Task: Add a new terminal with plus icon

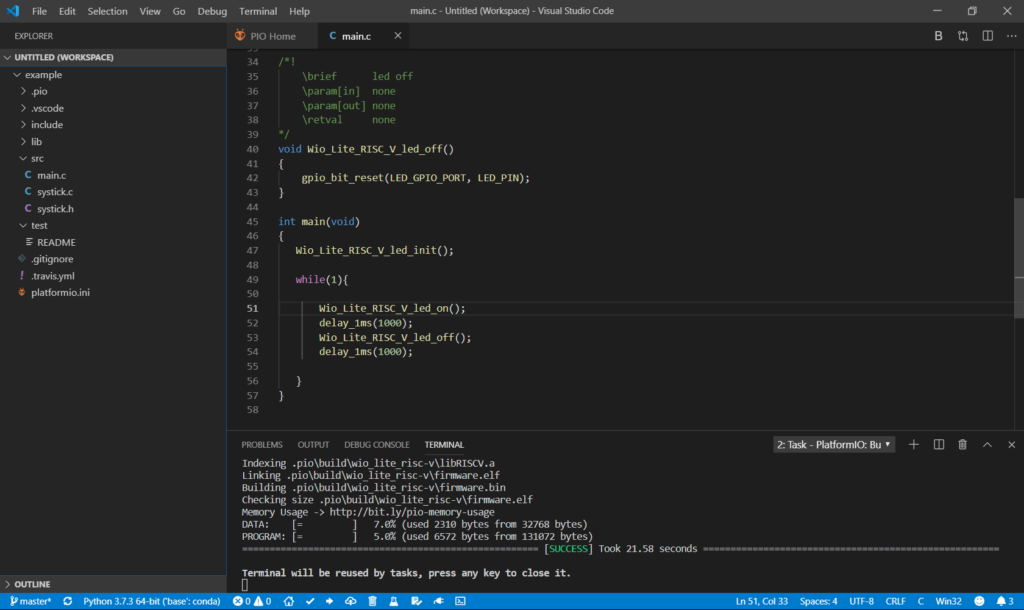Action: [913, 444]
